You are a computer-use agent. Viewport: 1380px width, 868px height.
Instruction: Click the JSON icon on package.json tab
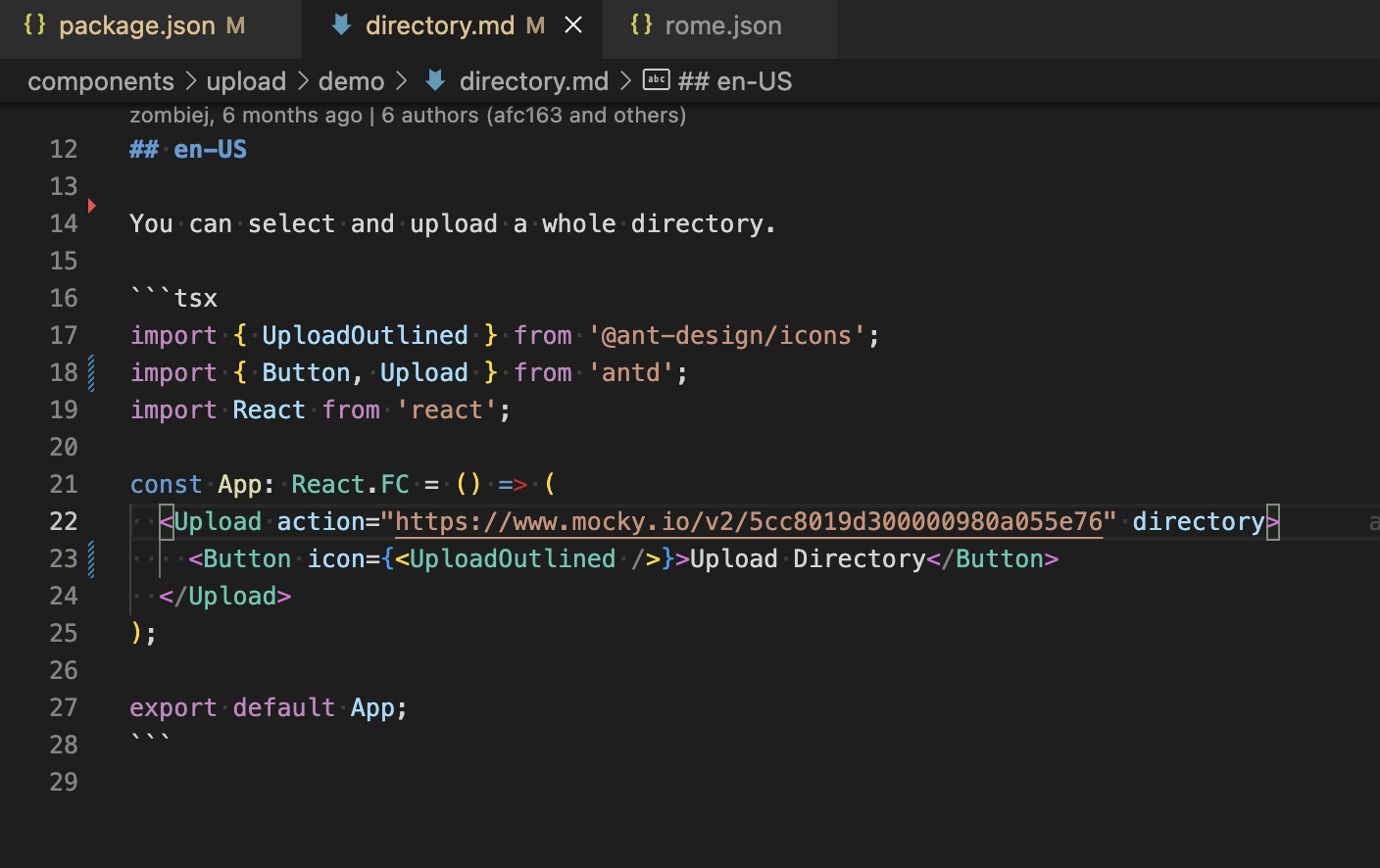[x=36, y=24]
